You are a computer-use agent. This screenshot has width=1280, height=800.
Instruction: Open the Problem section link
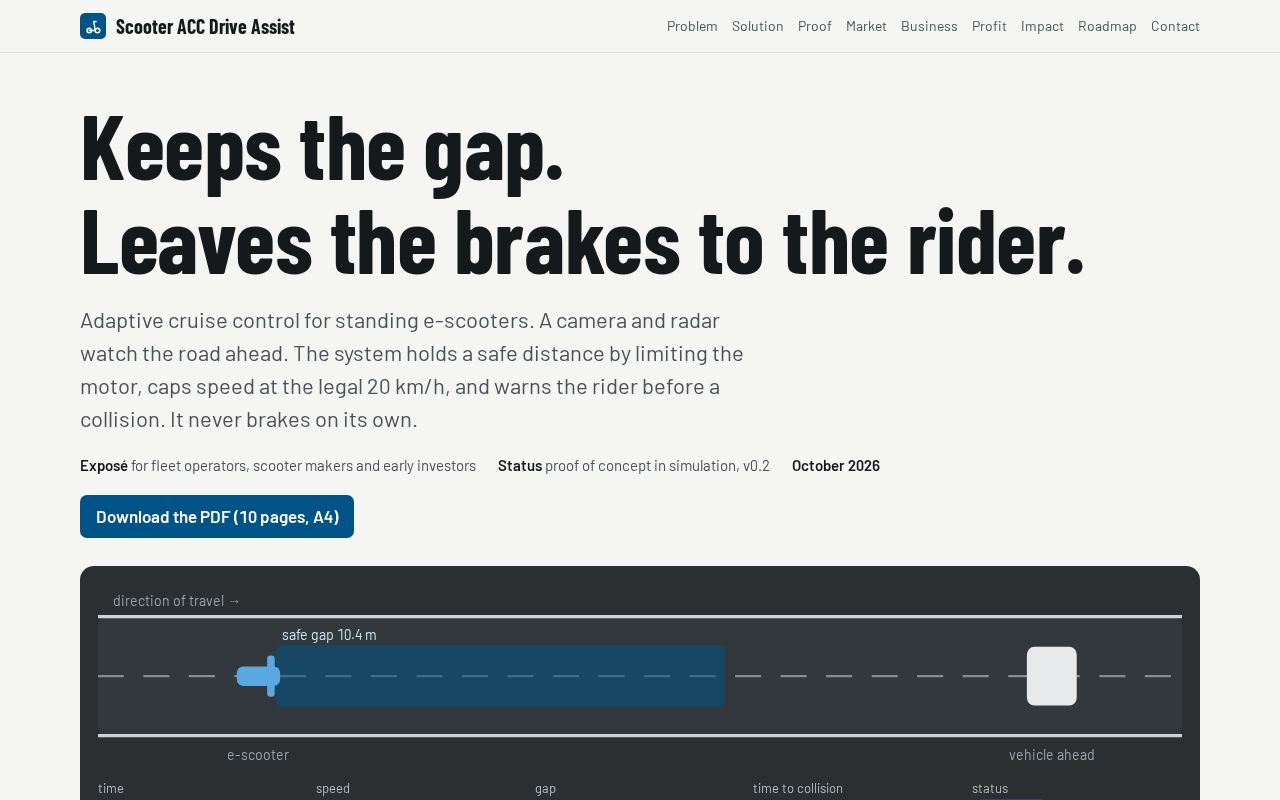point(692,26)
